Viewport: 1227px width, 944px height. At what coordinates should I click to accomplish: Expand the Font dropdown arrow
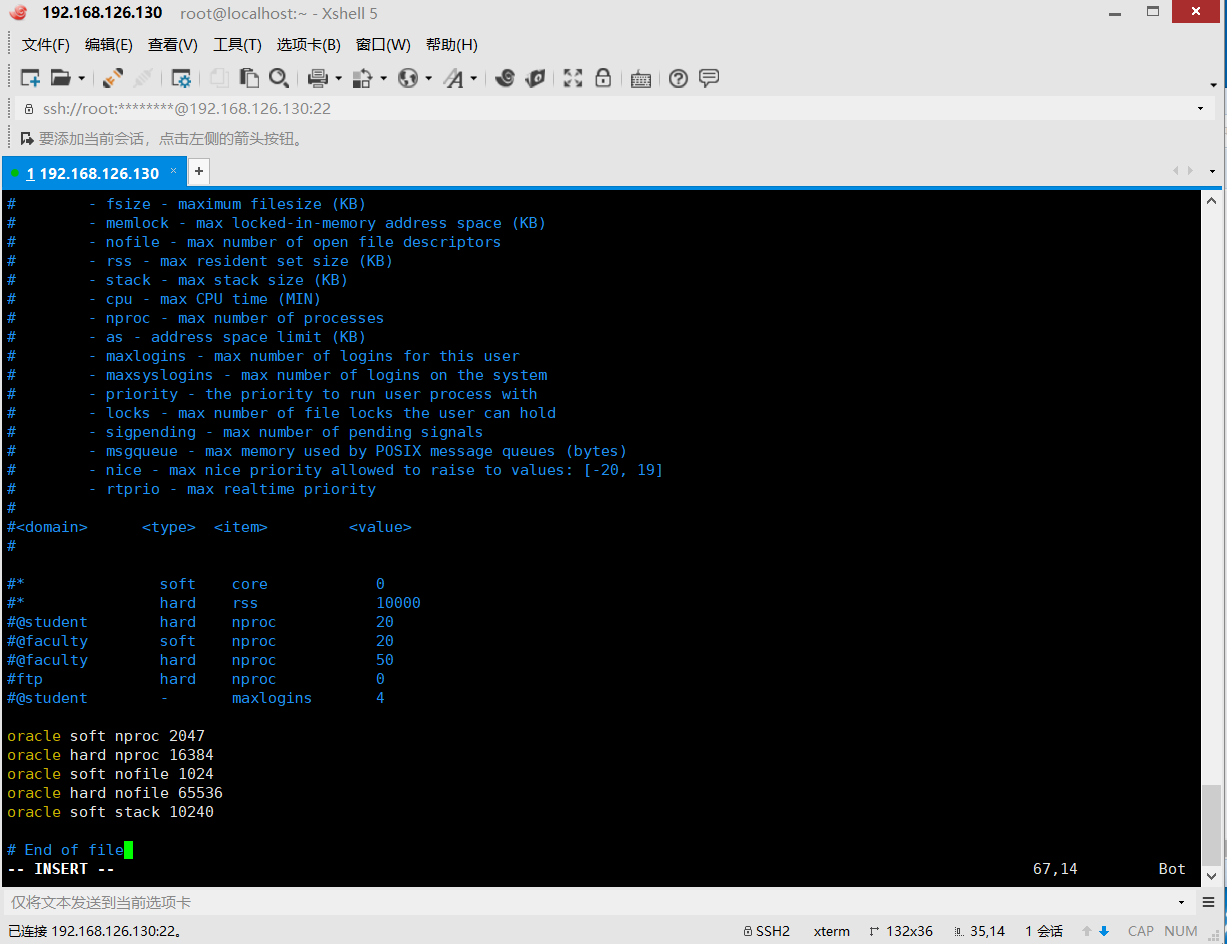473,78
